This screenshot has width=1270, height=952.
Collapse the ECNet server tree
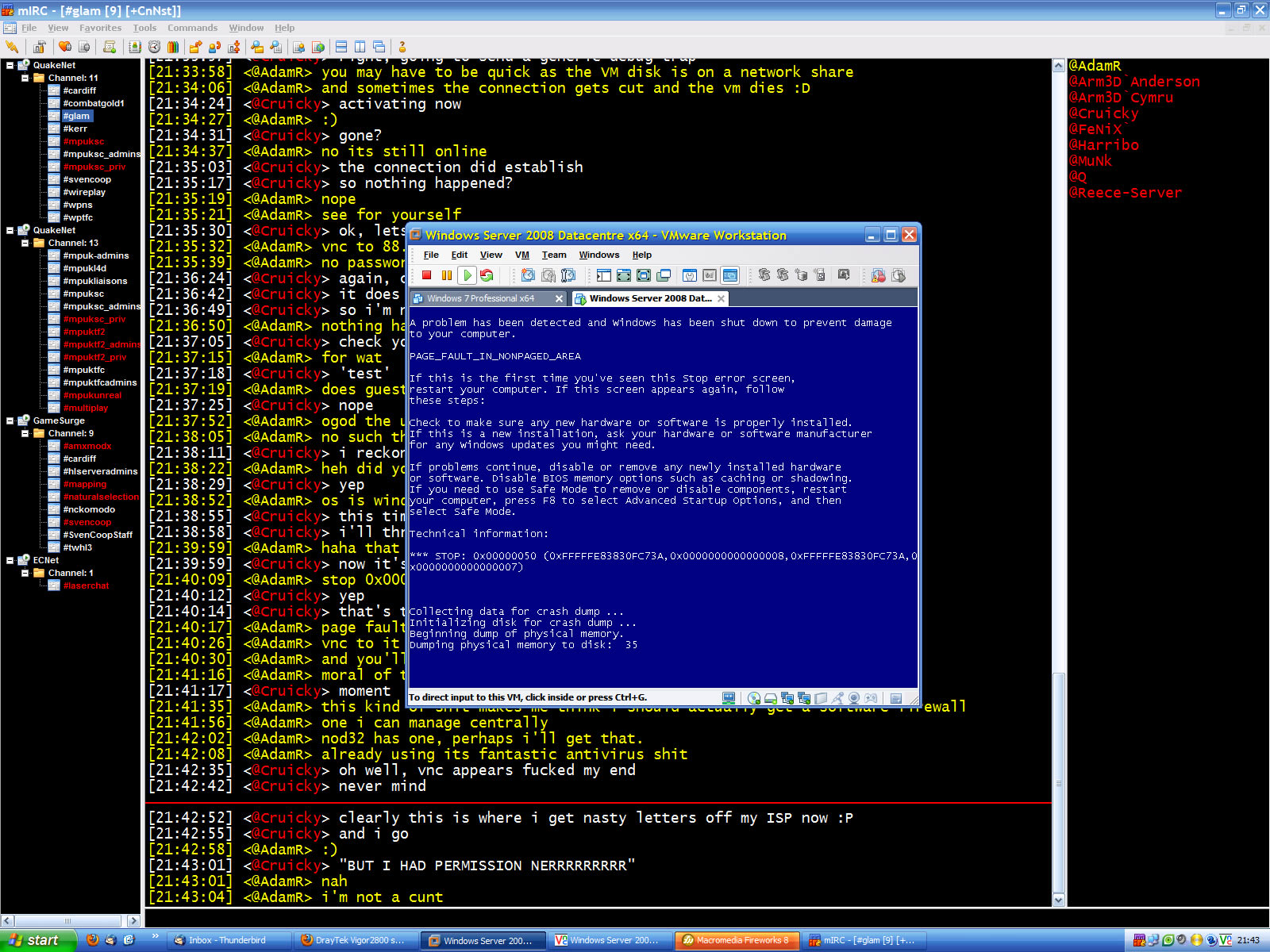tap(10, 560)
